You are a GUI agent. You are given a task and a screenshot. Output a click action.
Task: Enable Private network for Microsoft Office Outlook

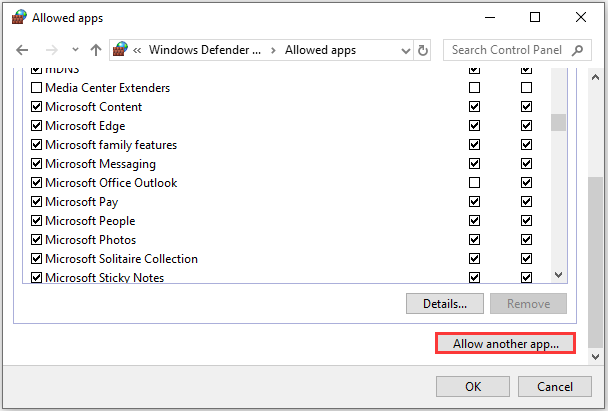[x=474, y=183]
